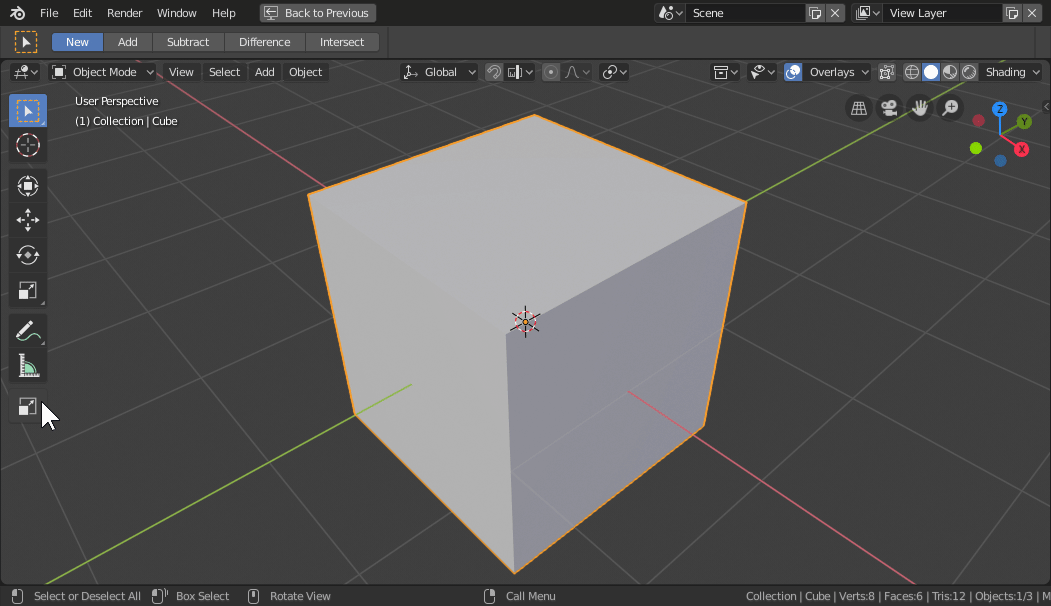
Task: Expand the Shading options dropdown
Action: tap(1012, 72)
